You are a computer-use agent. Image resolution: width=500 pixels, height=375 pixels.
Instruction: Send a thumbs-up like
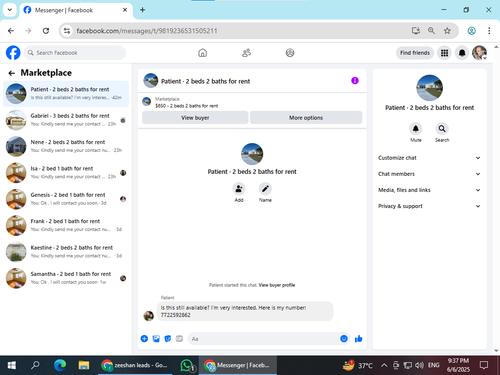[x=358, y=339]
